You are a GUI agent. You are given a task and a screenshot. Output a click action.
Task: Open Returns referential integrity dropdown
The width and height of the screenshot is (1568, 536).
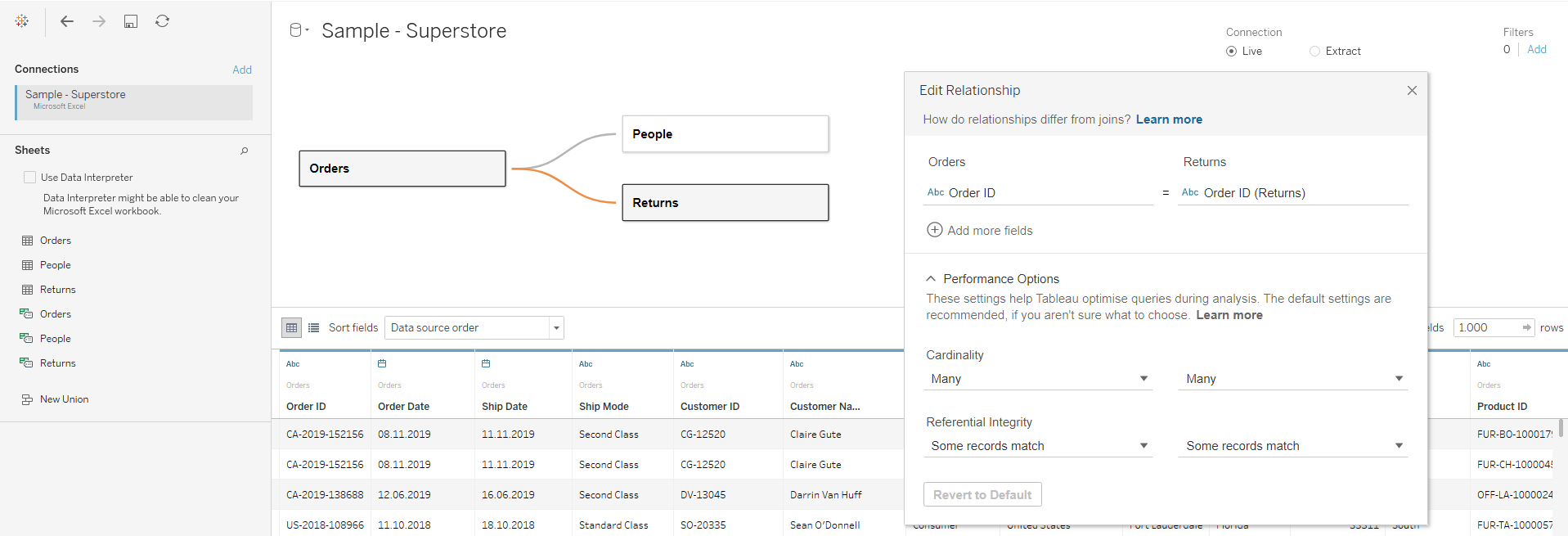(1293, 446)
